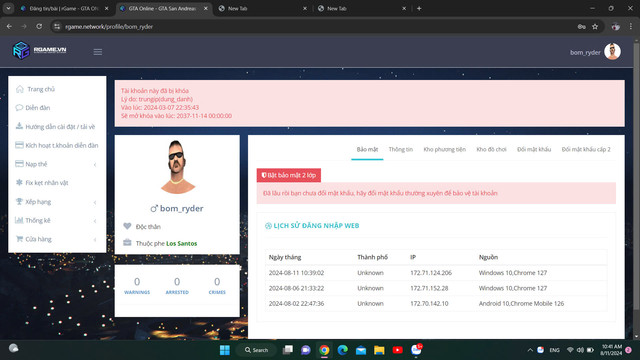Switch to the Kho phương tiện tab
Screen dimensions: 640x360
coord(444,149)
